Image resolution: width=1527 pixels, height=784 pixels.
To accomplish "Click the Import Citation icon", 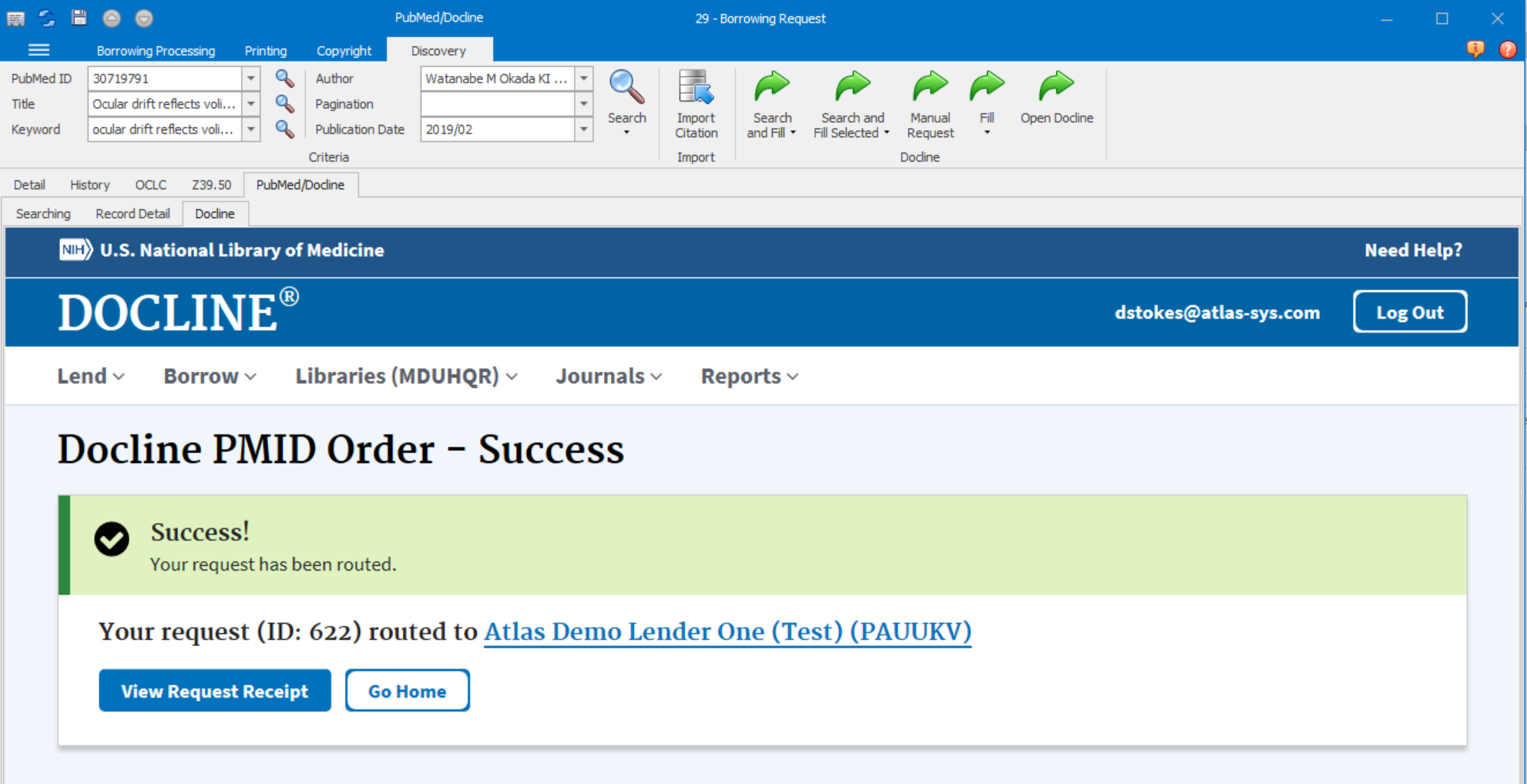I will [x=696, y=88].
